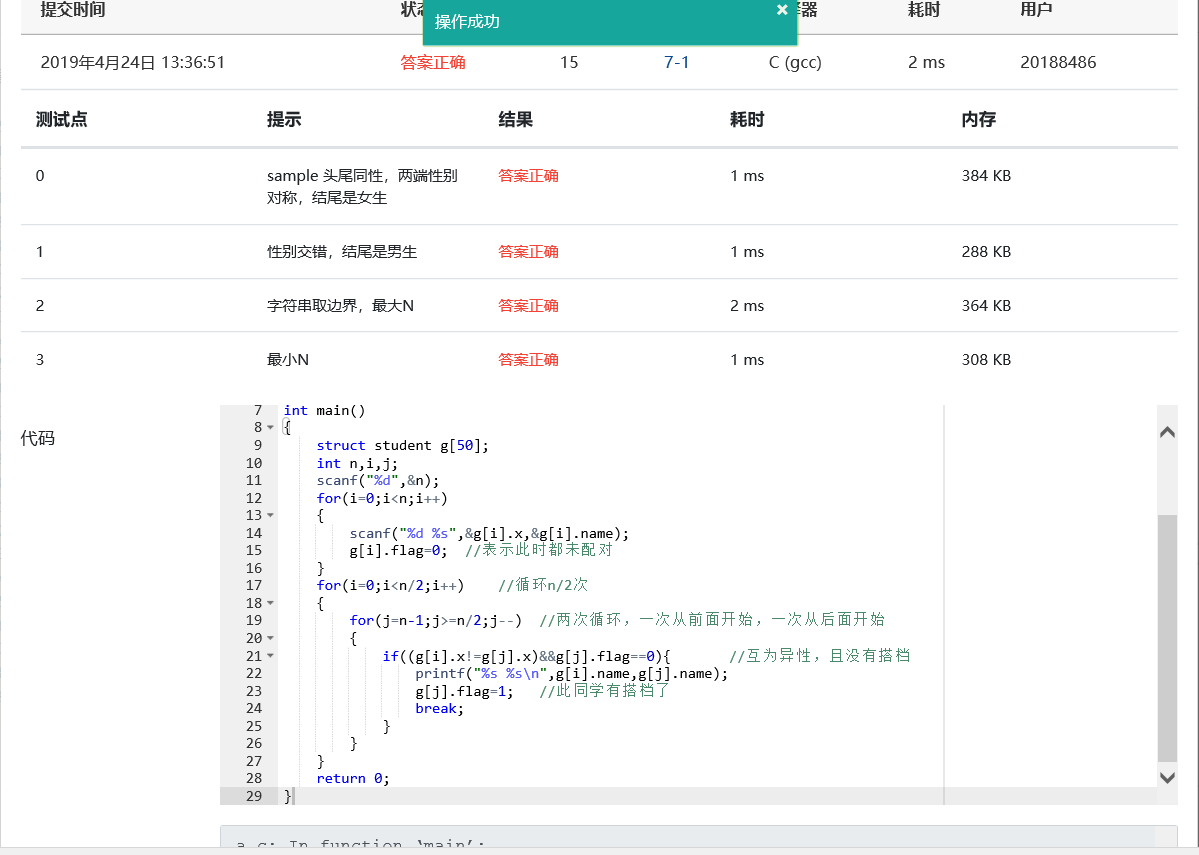Click test point 1 hint 性别交错
The height and width of the screenshot is (855, 1199).
click(342, 252)
